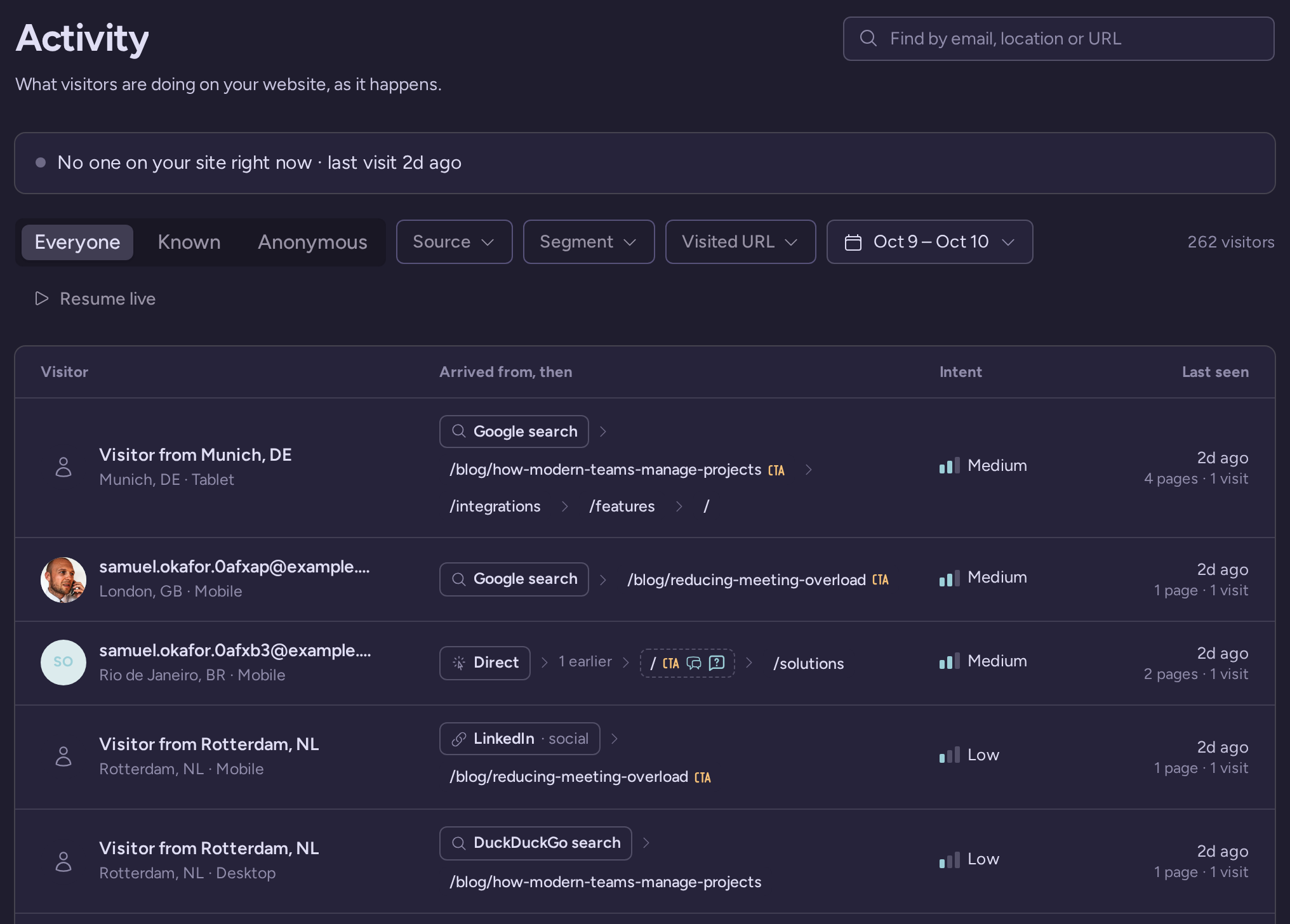The height and width of the screenshot is (924, 1290).
Task: Click the CTA tag in the samuel.okafor.0afxap row
Action: (880, 580)
